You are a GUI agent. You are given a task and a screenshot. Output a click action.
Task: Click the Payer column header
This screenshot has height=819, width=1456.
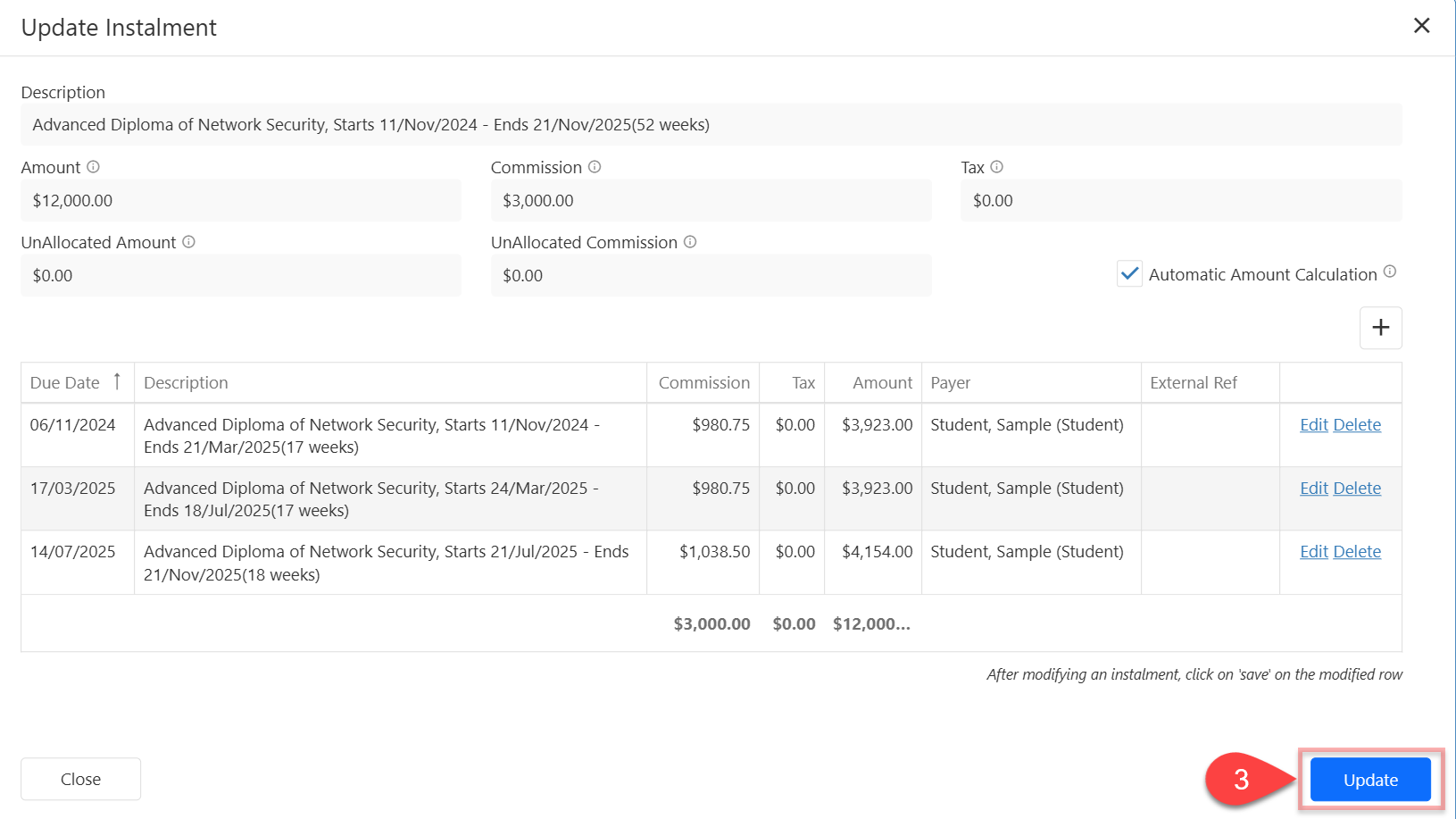point(950,382)
